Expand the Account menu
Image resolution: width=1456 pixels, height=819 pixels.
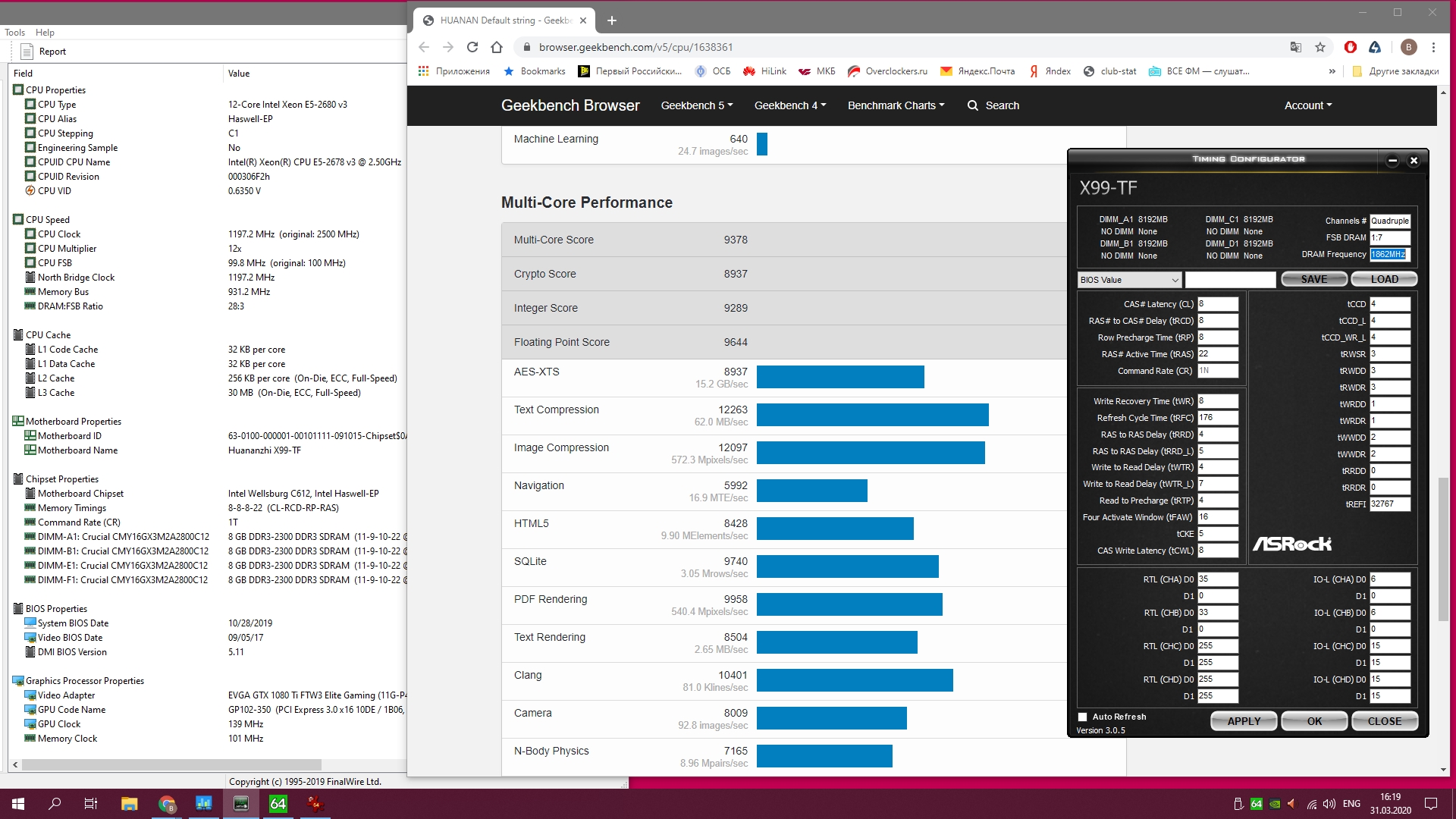(1307, 105)
